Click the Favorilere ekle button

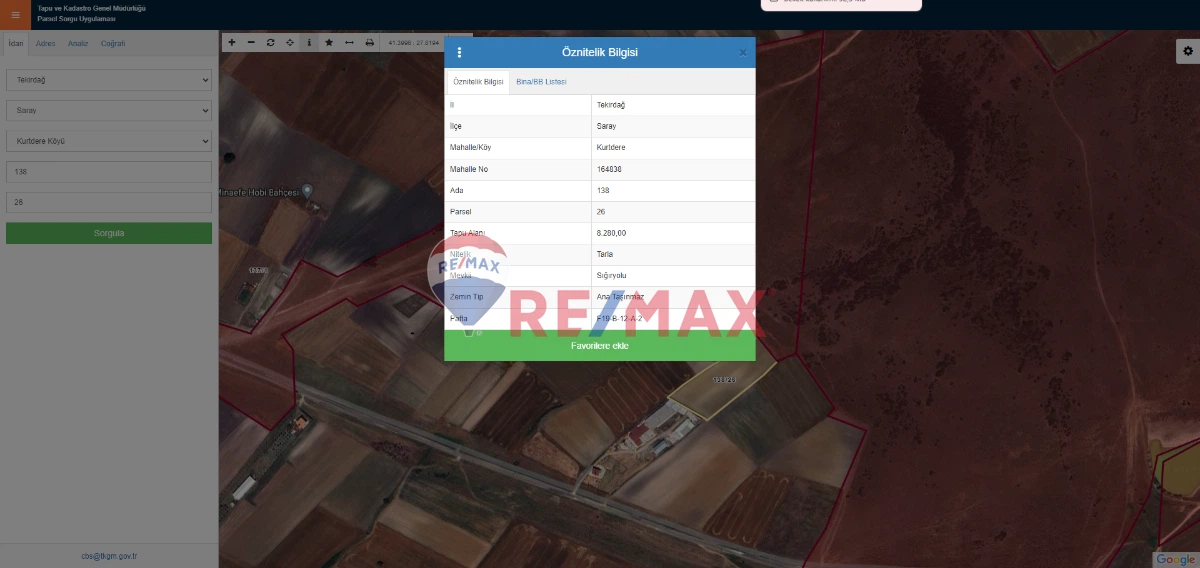(x=600, y=346)
